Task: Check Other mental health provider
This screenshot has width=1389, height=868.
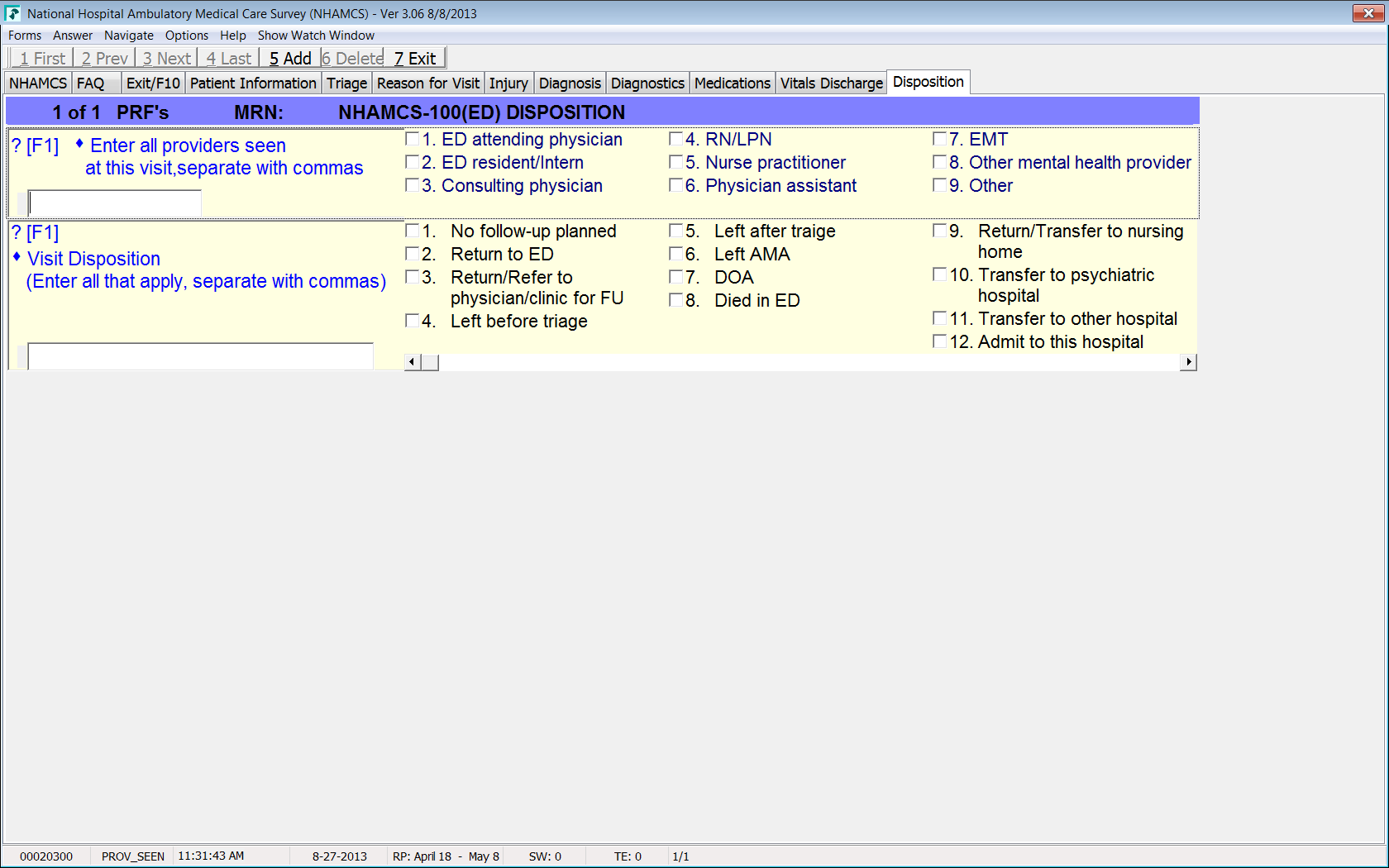Action: click(x=939, y=162)
